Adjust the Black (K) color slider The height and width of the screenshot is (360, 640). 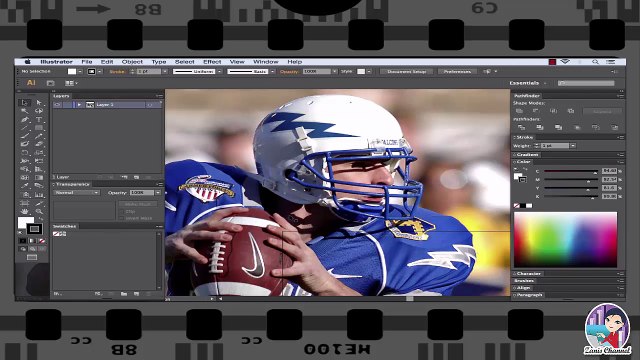(x=571, y=197)
